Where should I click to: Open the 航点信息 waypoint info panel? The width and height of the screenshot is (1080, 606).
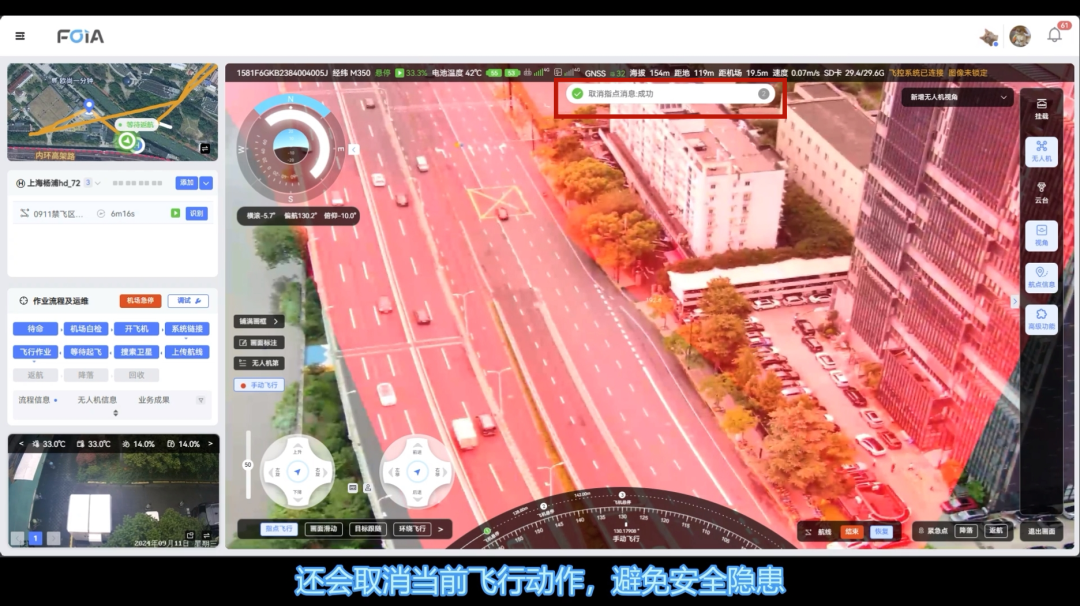point(1041,277)
